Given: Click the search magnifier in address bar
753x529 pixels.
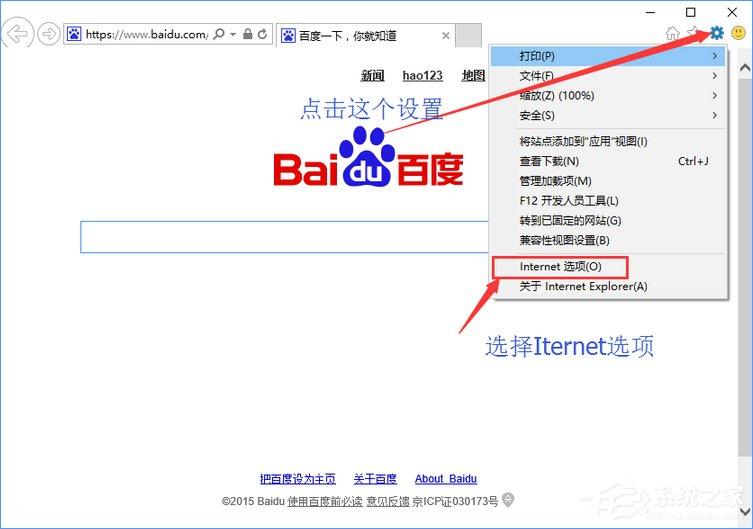Looking at the screenshot, I should [x=219, y=34].
